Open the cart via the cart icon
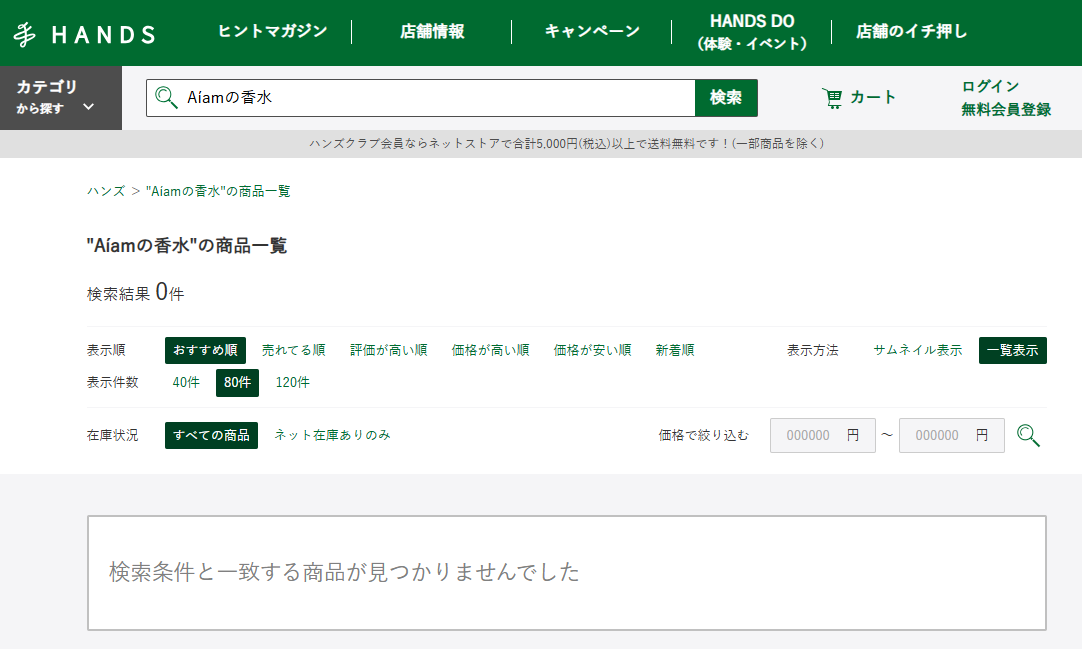Viewport: 1082px width, 649px height. coord(832,98)
